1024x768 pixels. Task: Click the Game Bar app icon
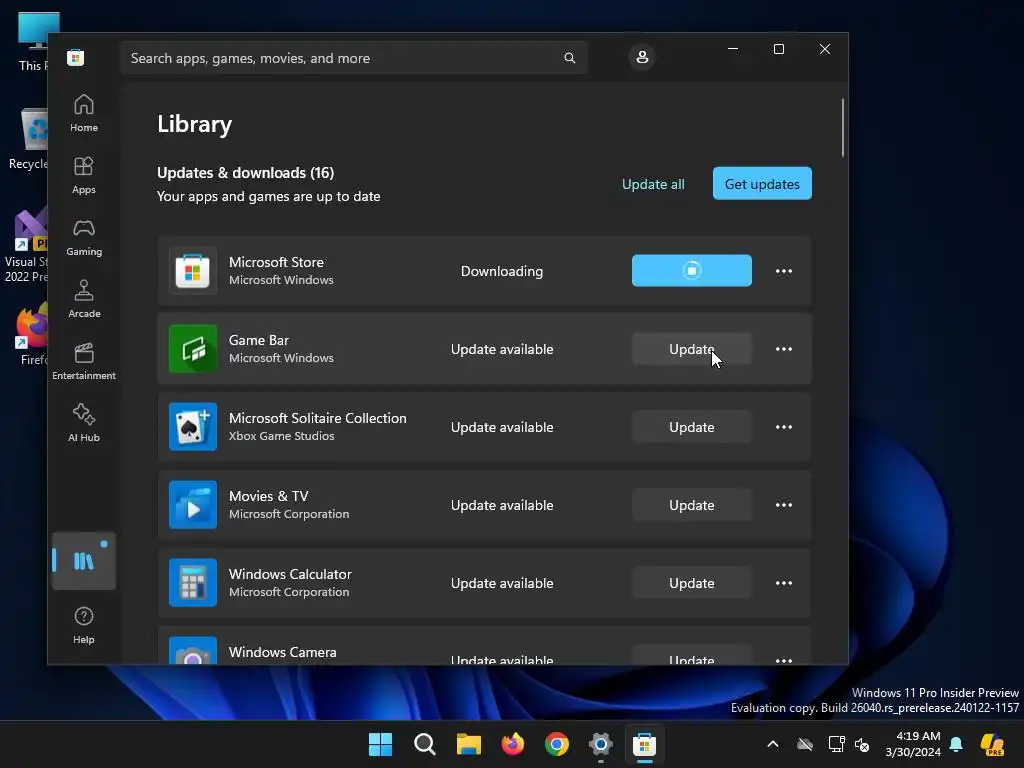pyautogui.click(x=193, y=349)
